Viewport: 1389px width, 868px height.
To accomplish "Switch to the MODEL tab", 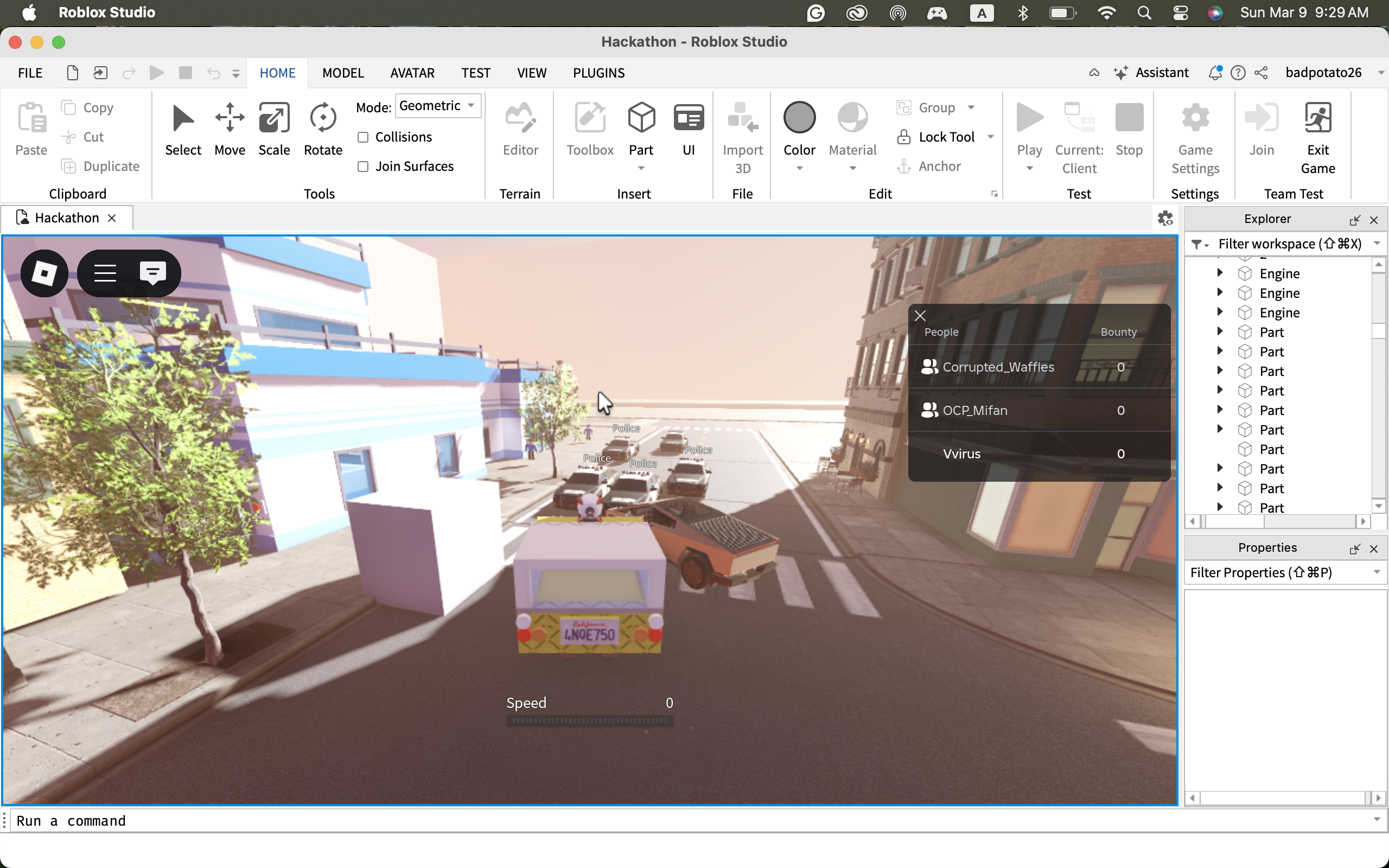I will coord(343,73).
